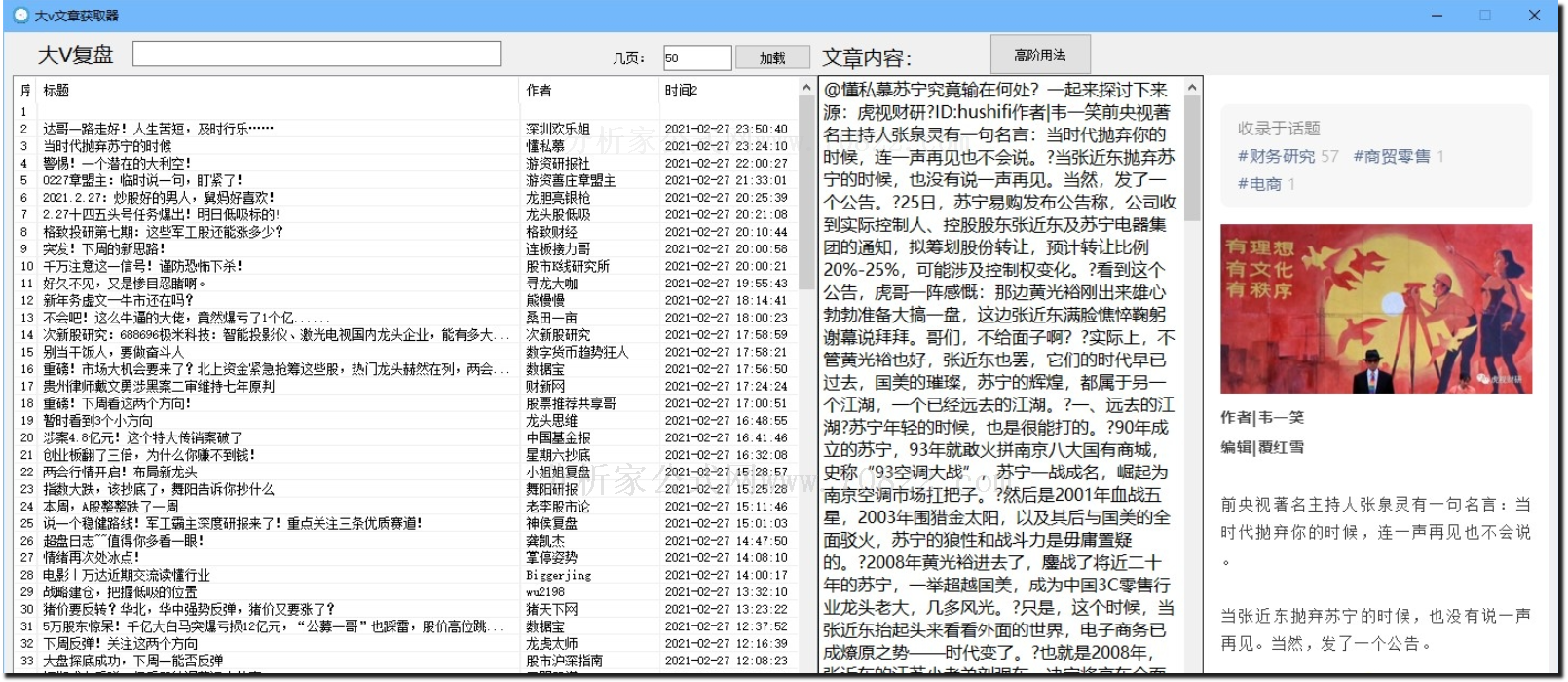Click the 编辑|覆红雪 editor line

1262,447
